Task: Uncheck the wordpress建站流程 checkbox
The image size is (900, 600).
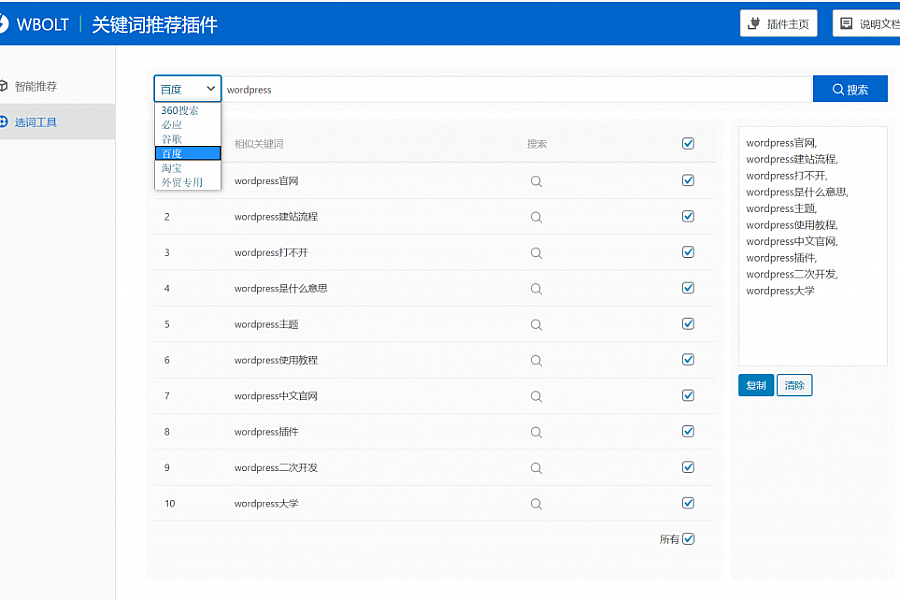Action: [688, 216]
